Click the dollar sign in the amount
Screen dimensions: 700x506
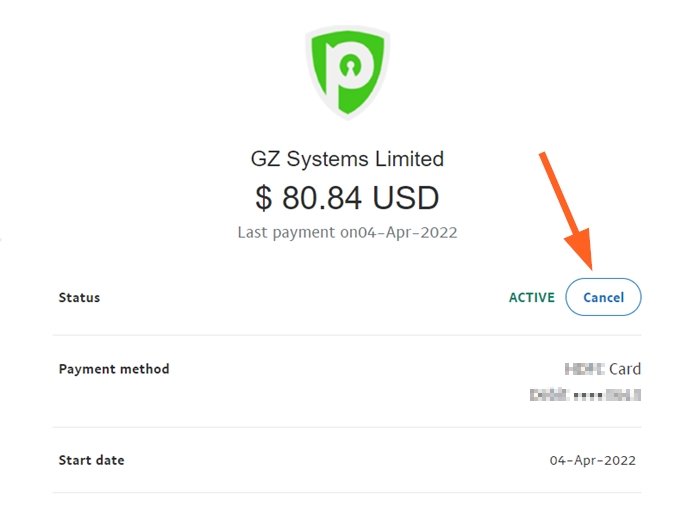click(263, 198)
